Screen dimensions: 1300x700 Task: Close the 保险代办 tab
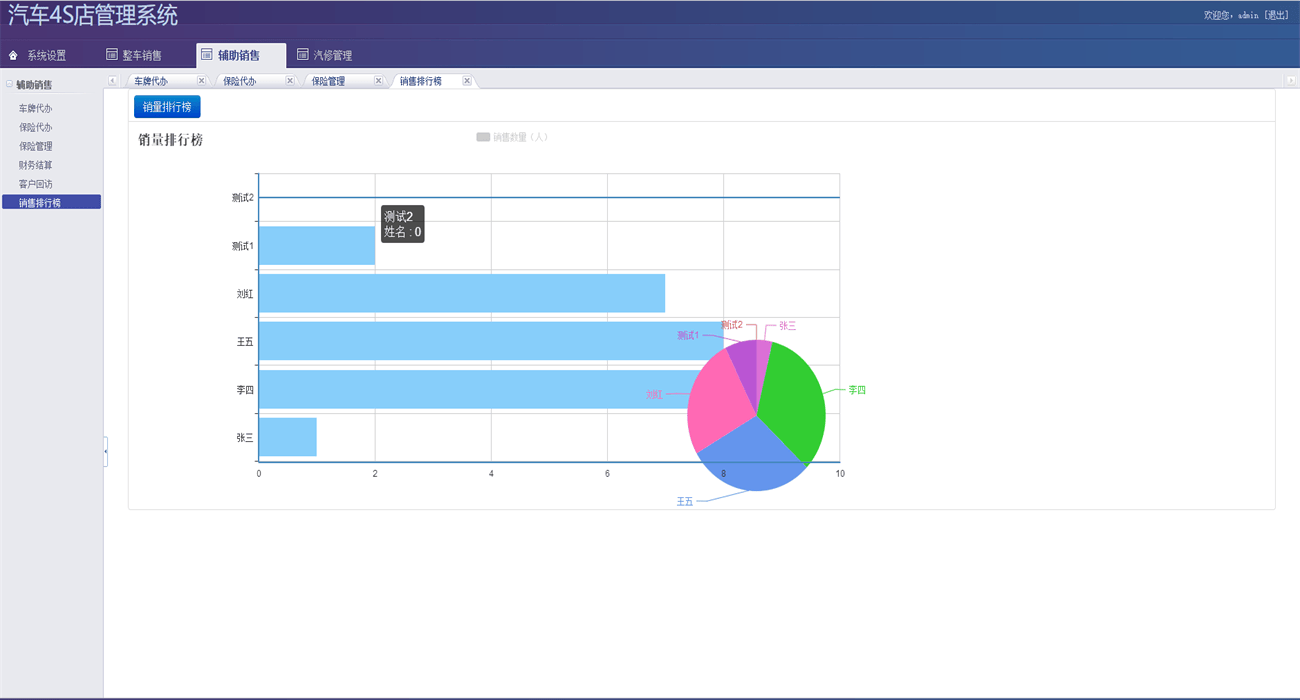point(290,81)
